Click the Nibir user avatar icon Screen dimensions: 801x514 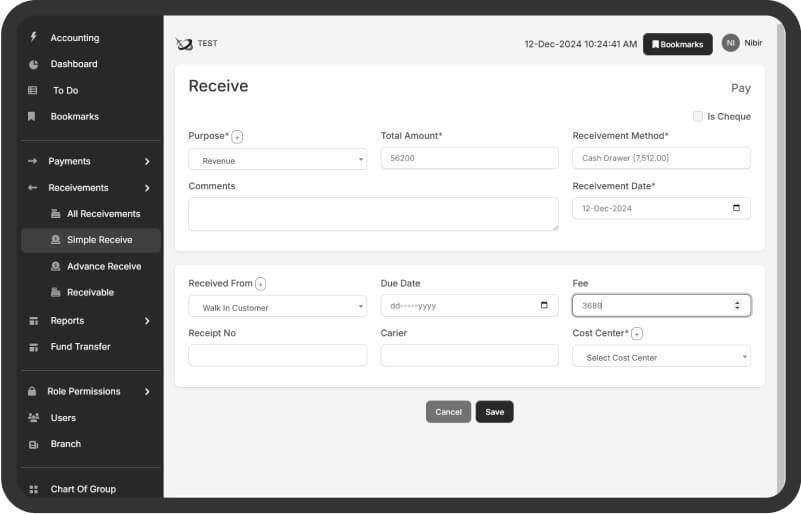point(731,43)
